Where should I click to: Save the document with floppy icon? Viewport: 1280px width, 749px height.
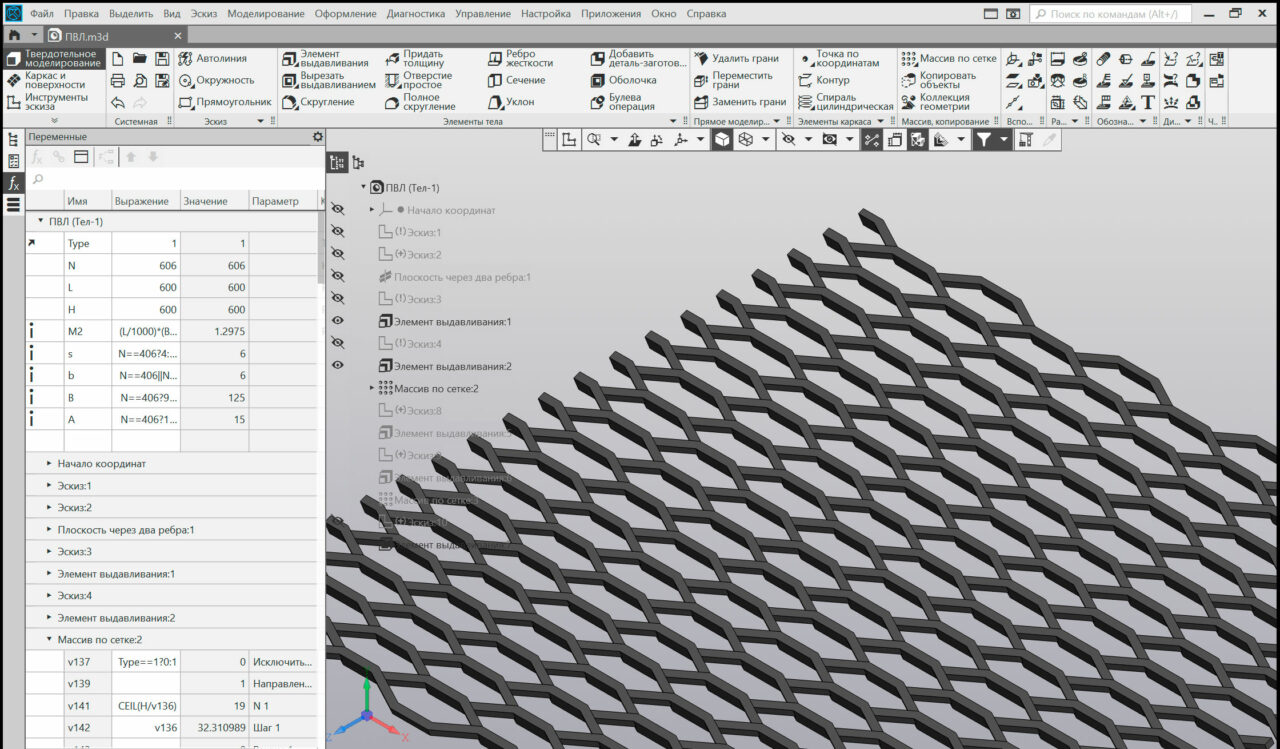(x=162, y=59)
